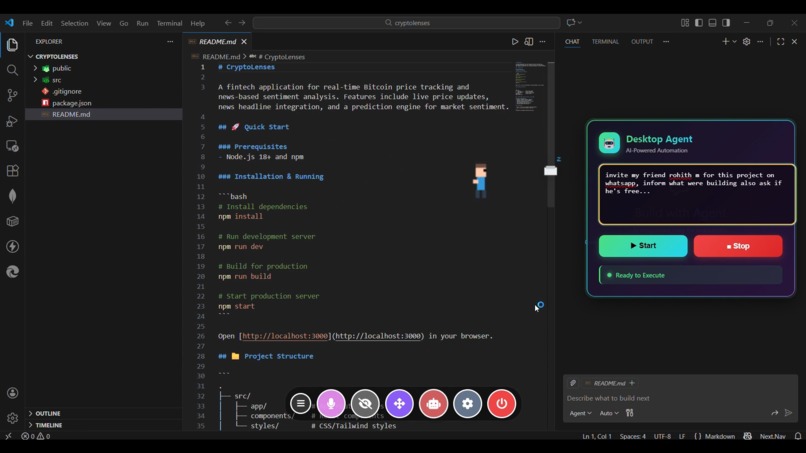Open the Explorer view in activity bar
This screenshot has width=806, height=453.
pos(12,45)
